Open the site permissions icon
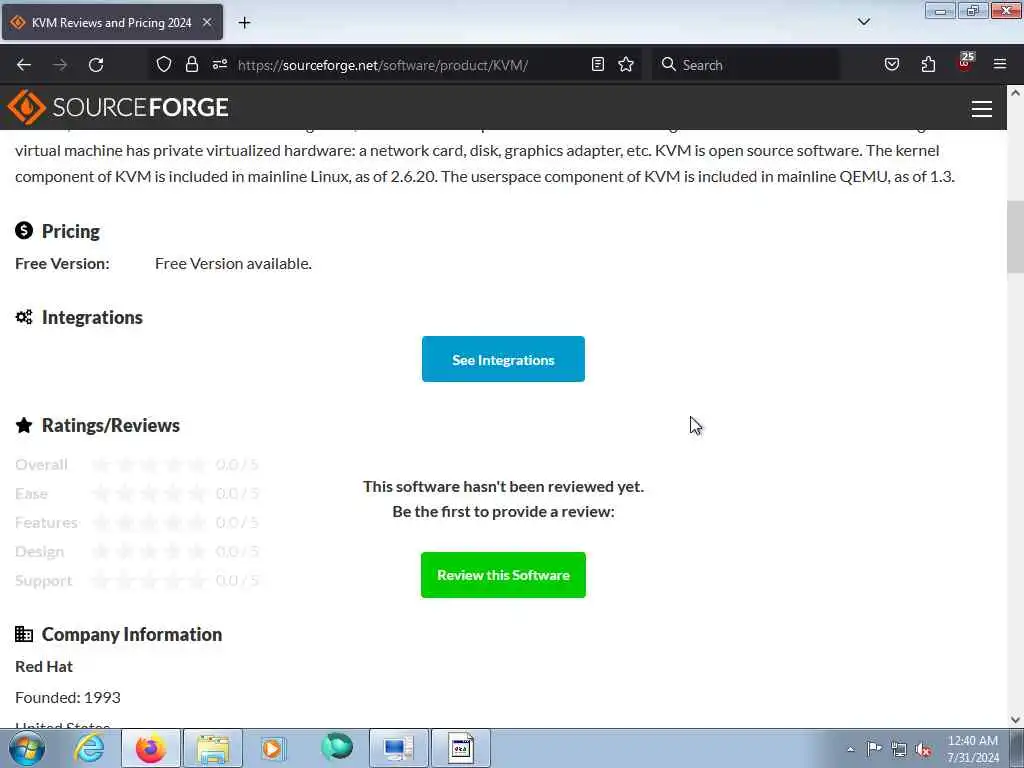This screenshot has width=1024, height=768. (219, 64)
